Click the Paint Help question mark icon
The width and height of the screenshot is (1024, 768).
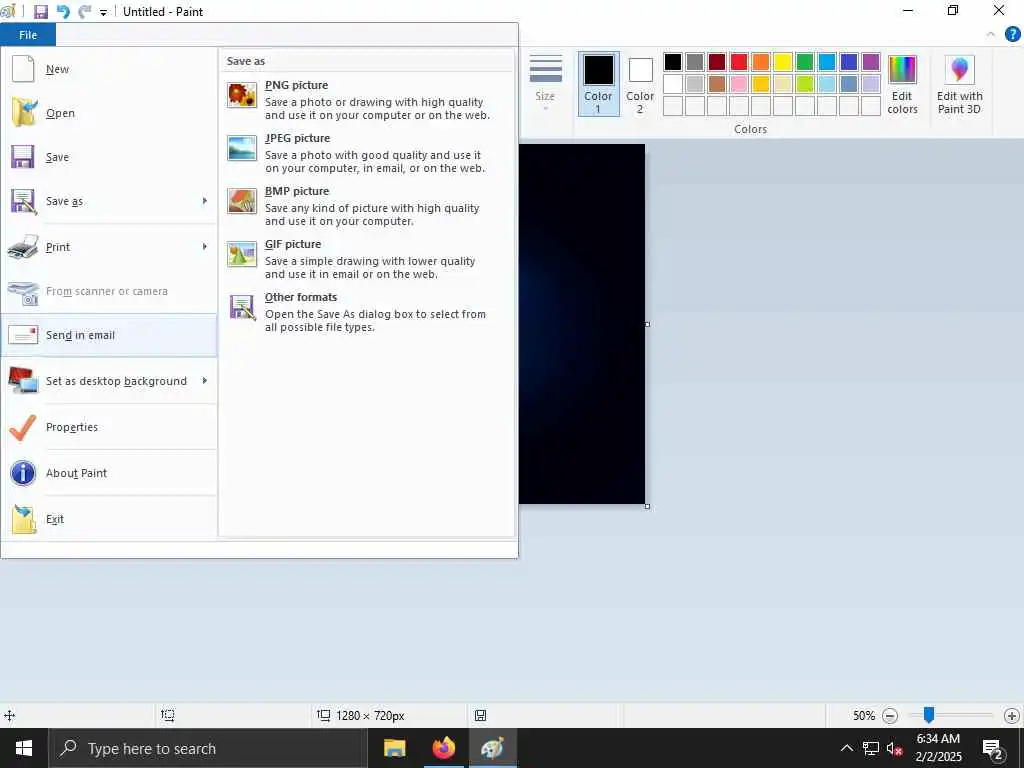tap(1012, 34)
